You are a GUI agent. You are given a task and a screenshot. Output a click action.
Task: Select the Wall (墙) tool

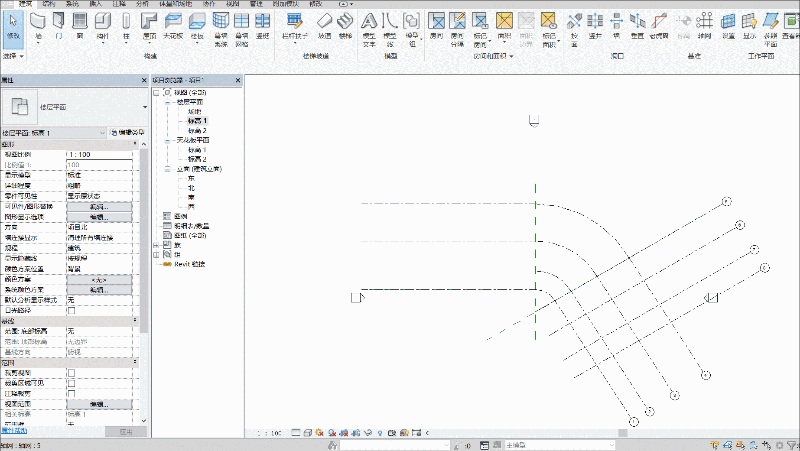38,27
